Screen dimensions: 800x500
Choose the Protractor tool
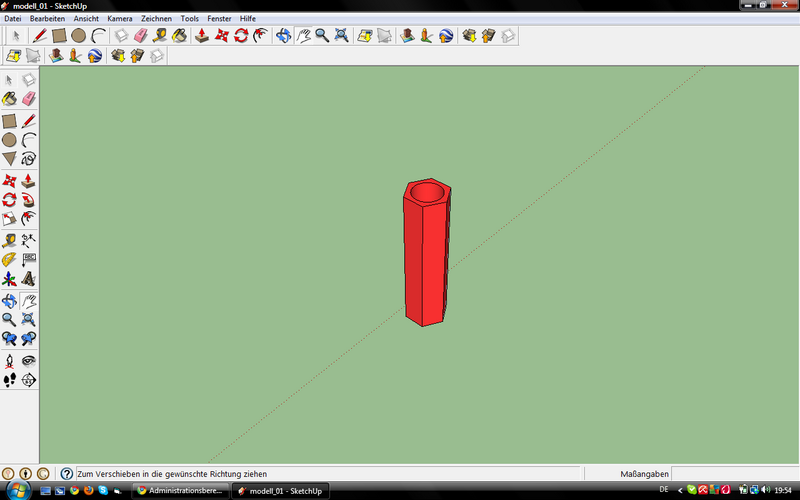[x=9, y=259]
